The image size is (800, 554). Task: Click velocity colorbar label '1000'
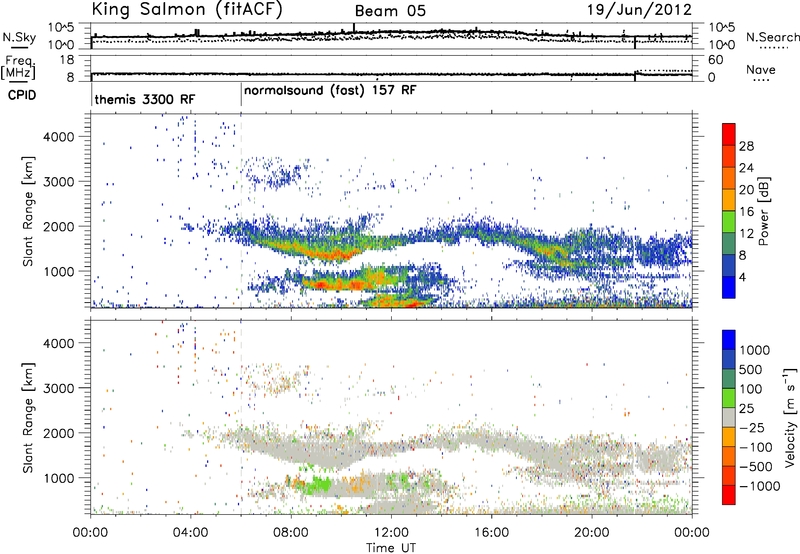coord(755,350)
